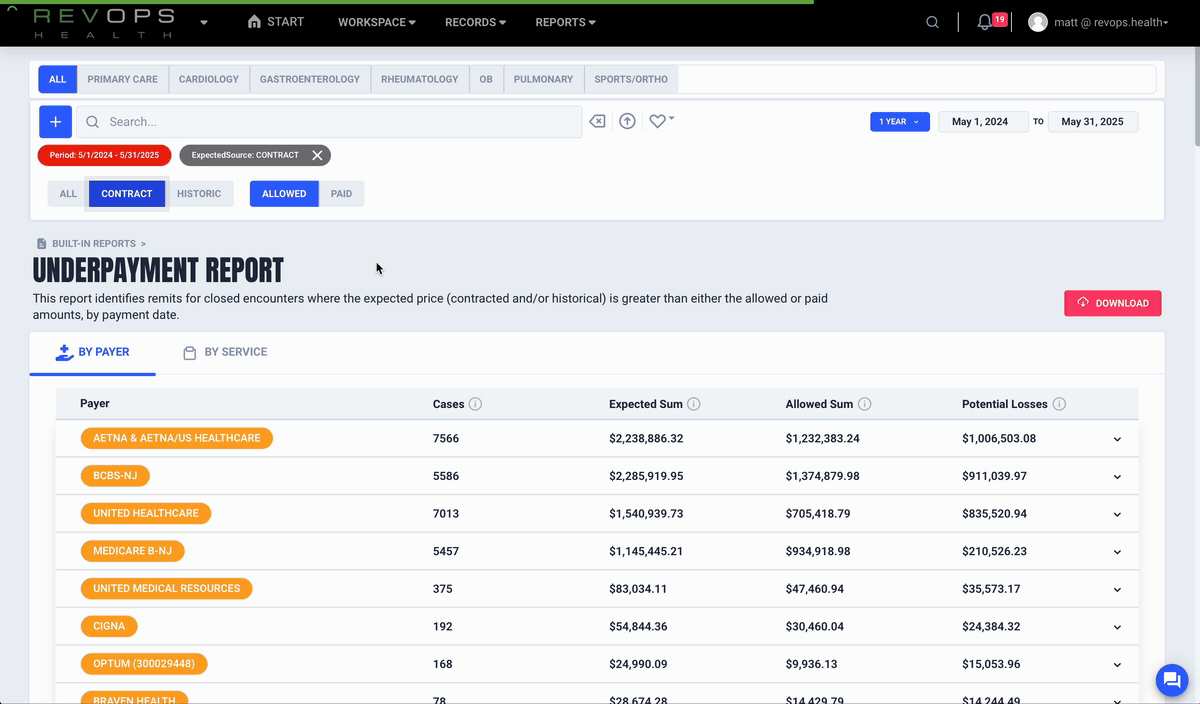
Task: Select the CARDIOLOGY tab
Action: point(209,79)
